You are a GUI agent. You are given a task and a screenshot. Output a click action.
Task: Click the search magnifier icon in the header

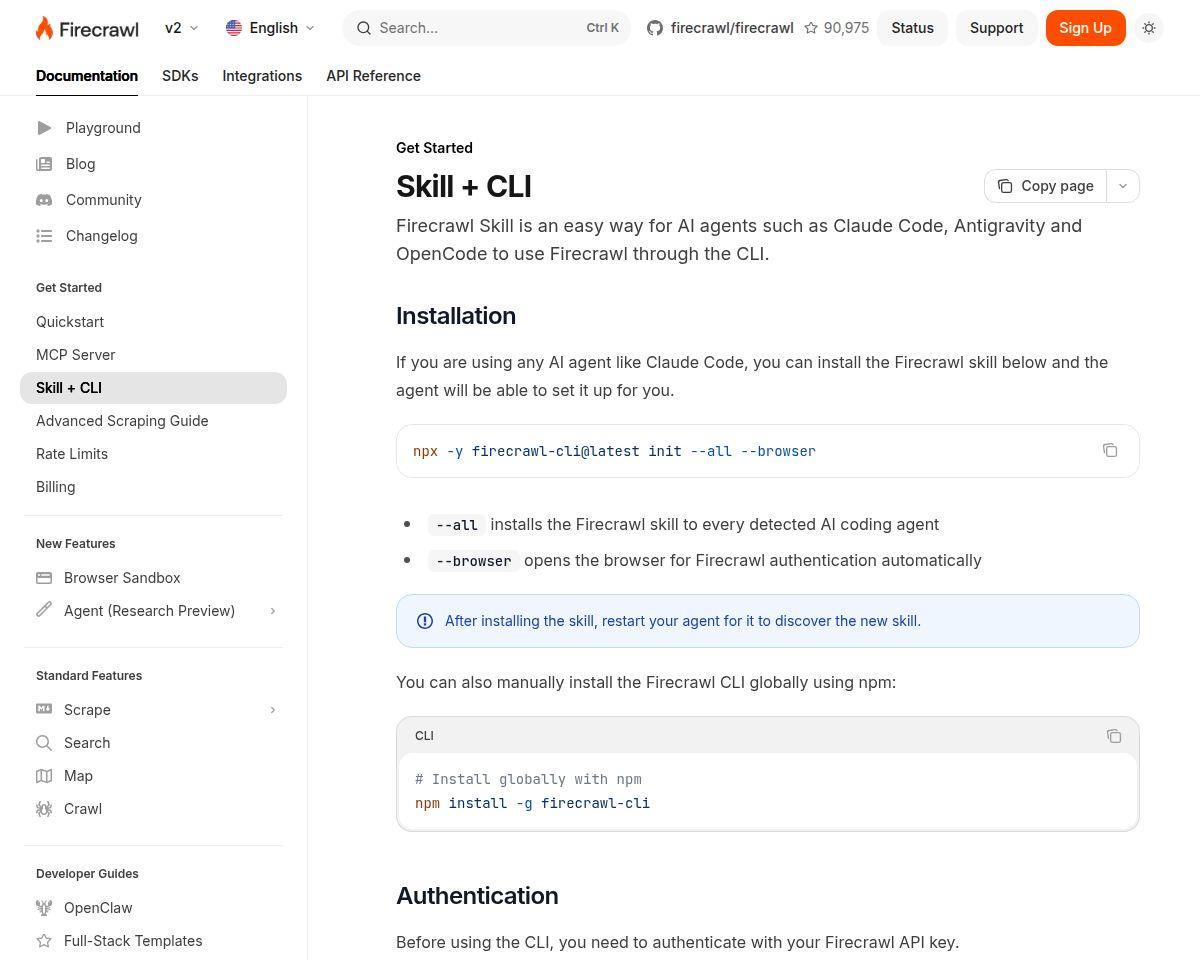point(365,28)
